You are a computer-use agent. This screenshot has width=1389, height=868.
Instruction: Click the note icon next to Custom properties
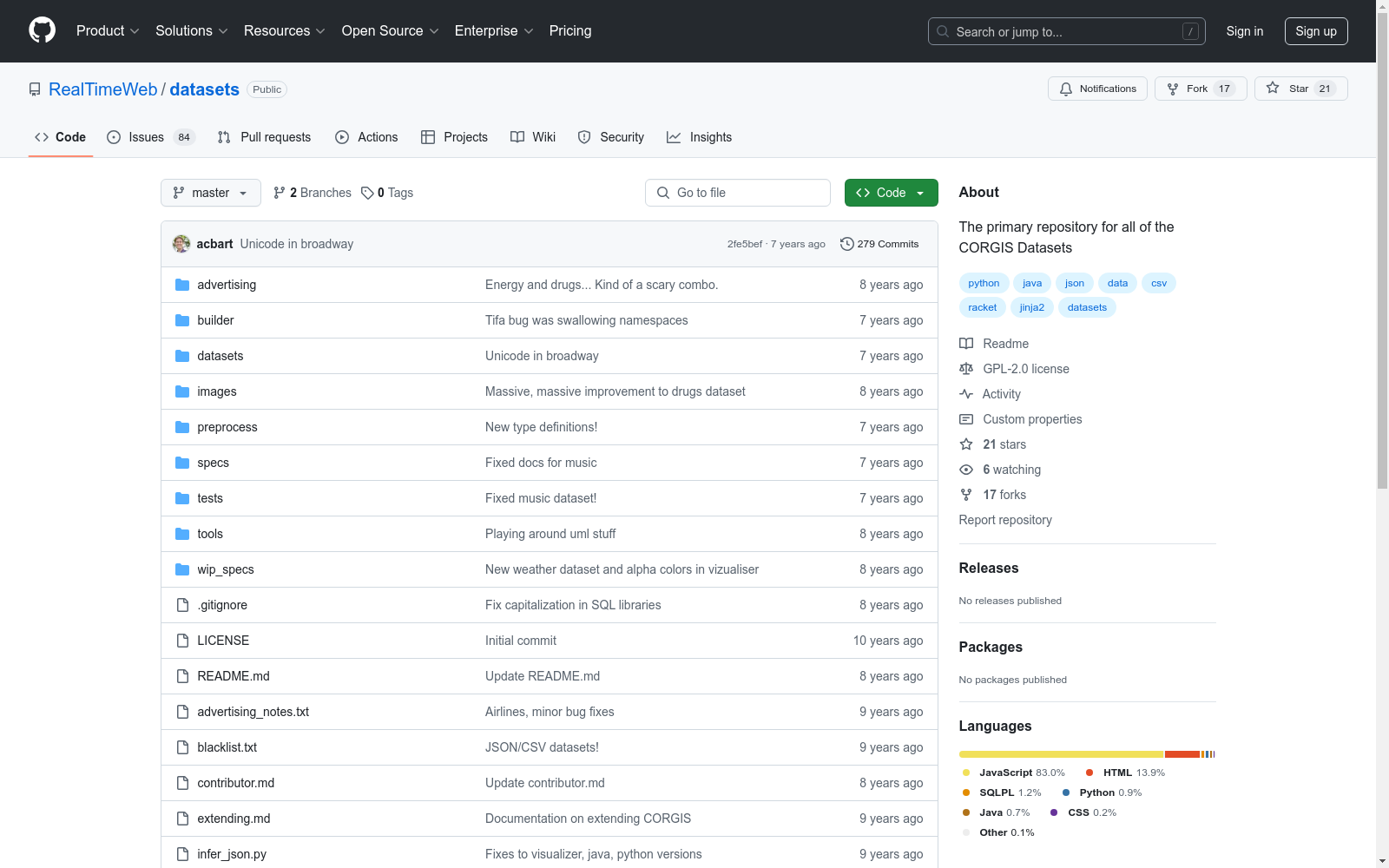(966, 419)
